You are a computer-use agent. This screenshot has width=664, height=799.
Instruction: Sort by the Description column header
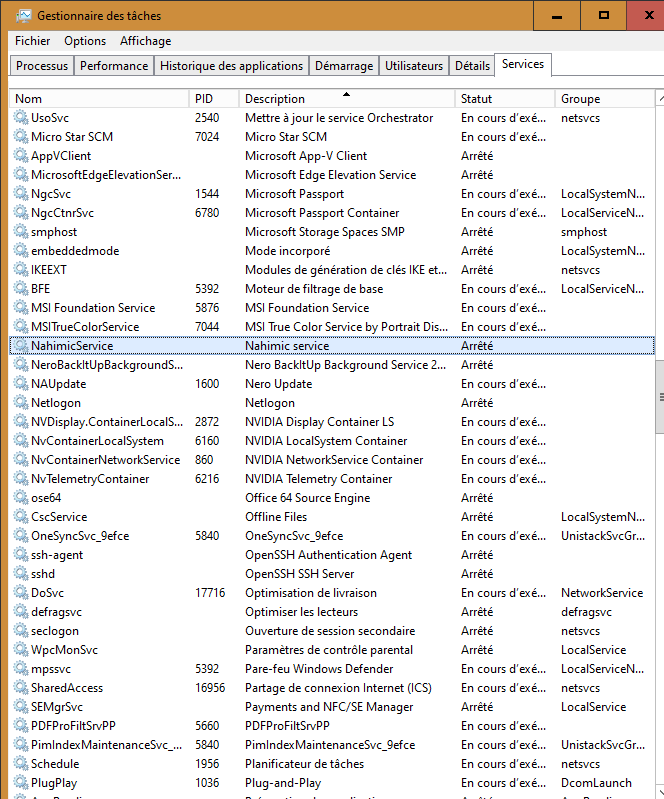347,98
